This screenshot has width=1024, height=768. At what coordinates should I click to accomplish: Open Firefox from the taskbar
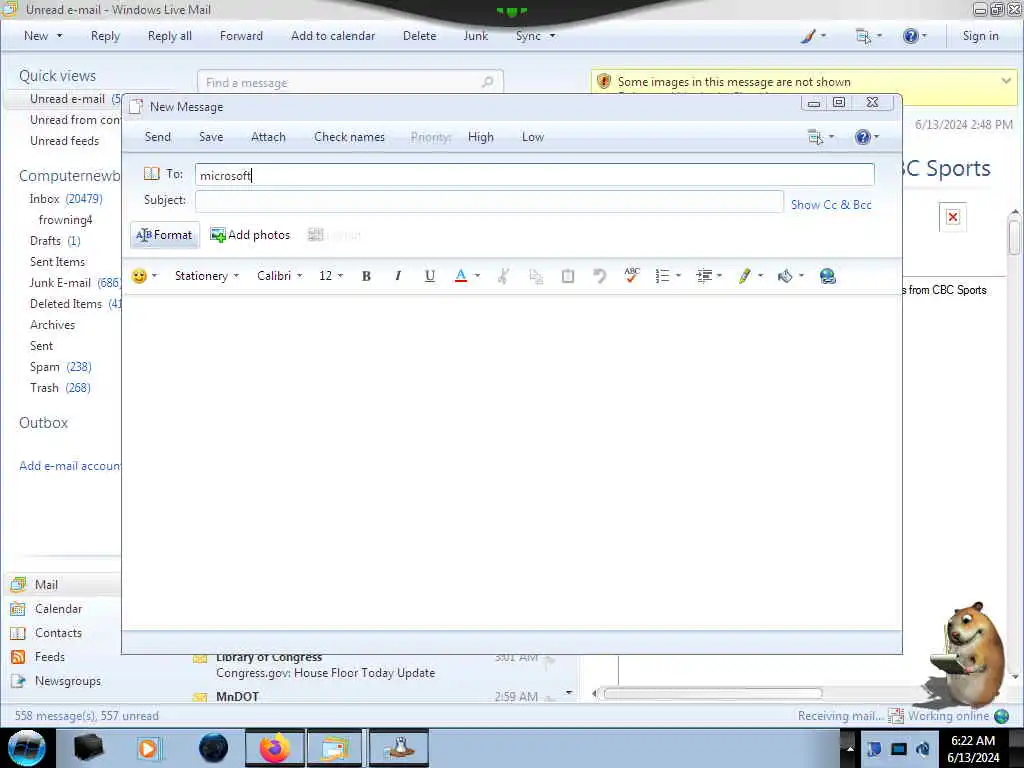(x=275, y=748)
